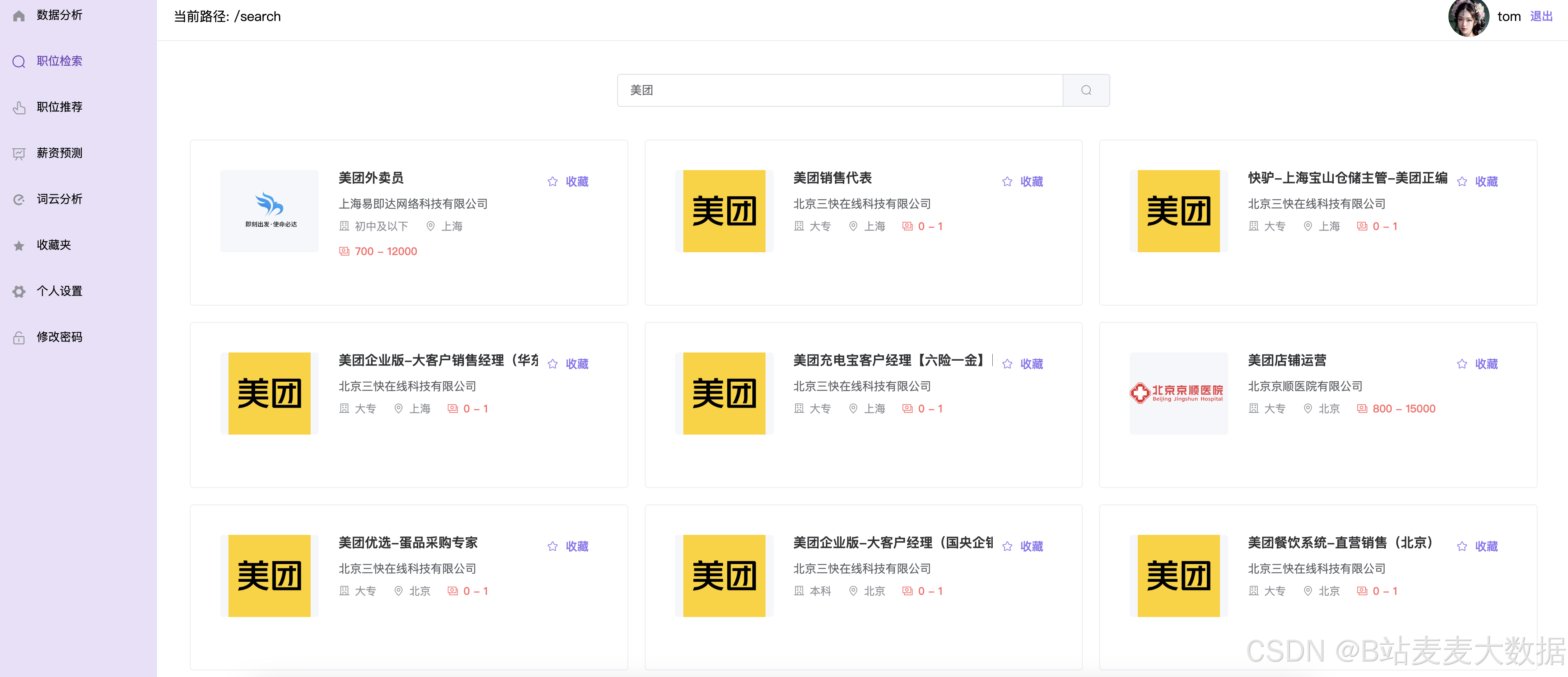This screenshot has width=1568, height=677.
Task: Click 收藏 on 美团企业版-大客户销售经理 card
Action: tap(576, 364)
